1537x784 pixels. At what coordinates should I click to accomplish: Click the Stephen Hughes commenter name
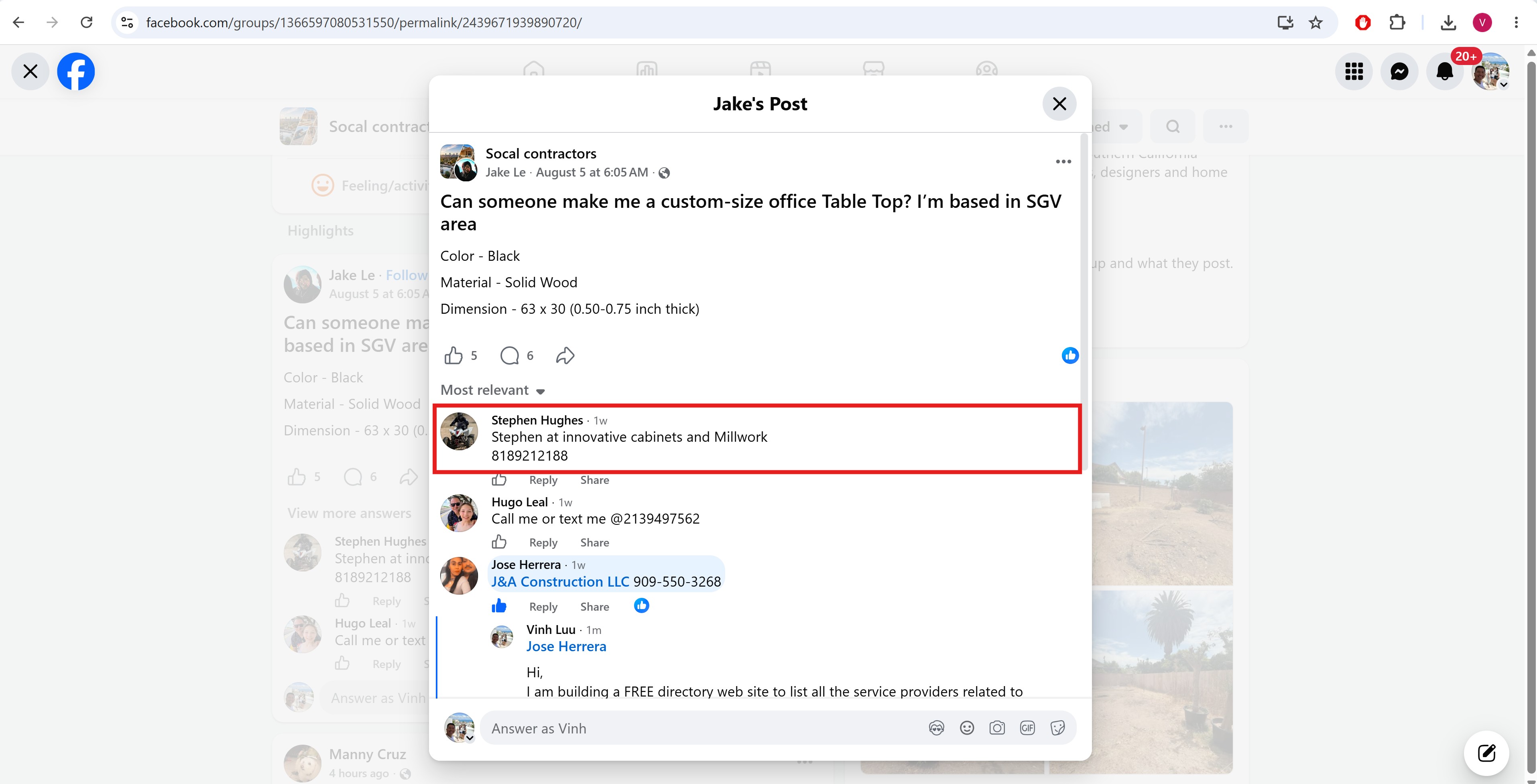click(537, 420)
